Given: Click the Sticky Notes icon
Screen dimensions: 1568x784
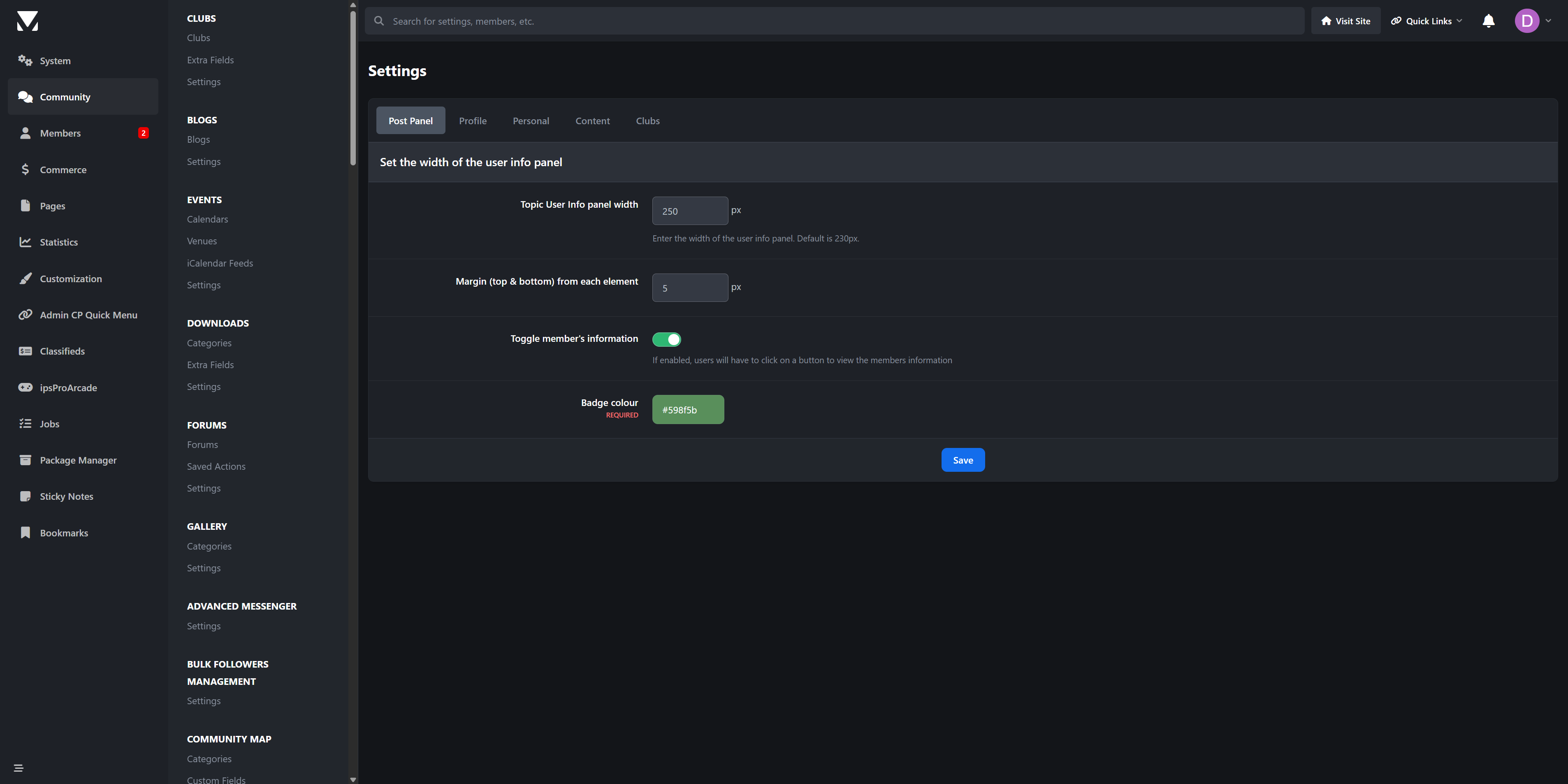Looking at the screenshot, I should 25,497.
